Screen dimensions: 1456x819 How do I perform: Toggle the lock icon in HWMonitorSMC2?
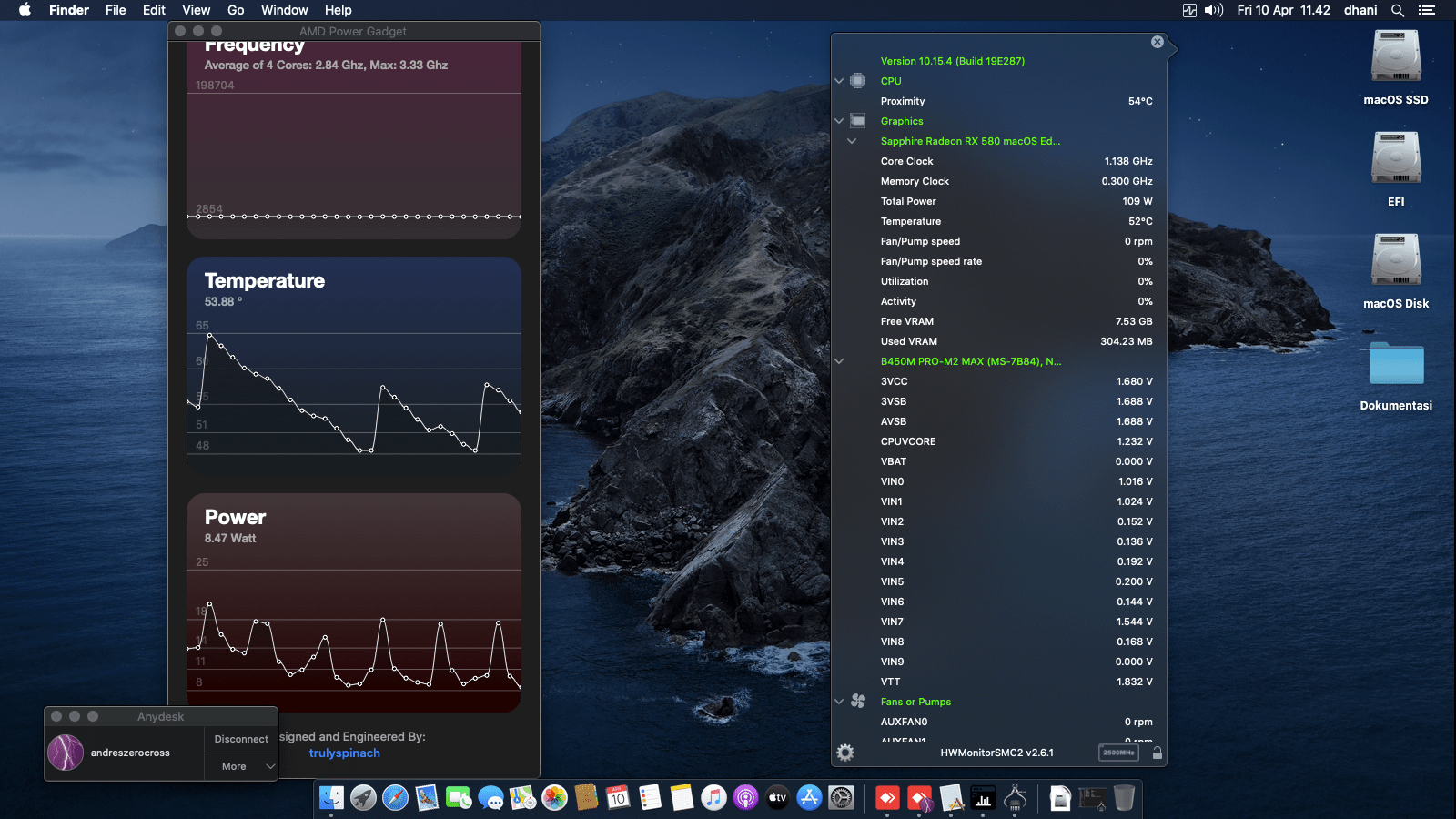click(x=1157, y=753)
